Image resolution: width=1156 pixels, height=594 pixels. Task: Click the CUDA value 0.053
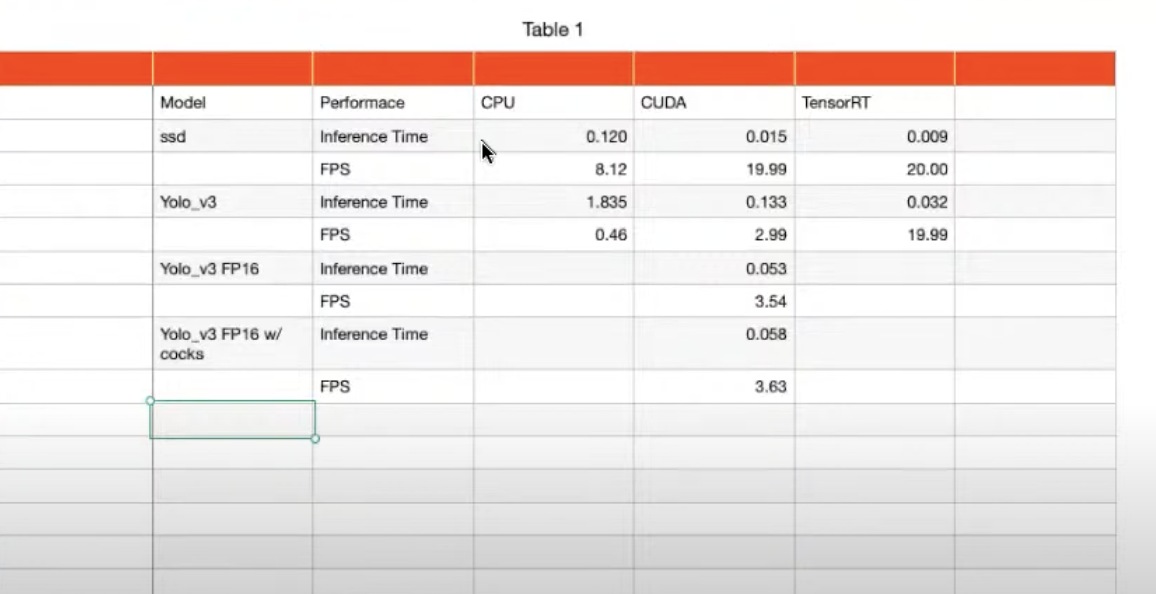(766, 269)
